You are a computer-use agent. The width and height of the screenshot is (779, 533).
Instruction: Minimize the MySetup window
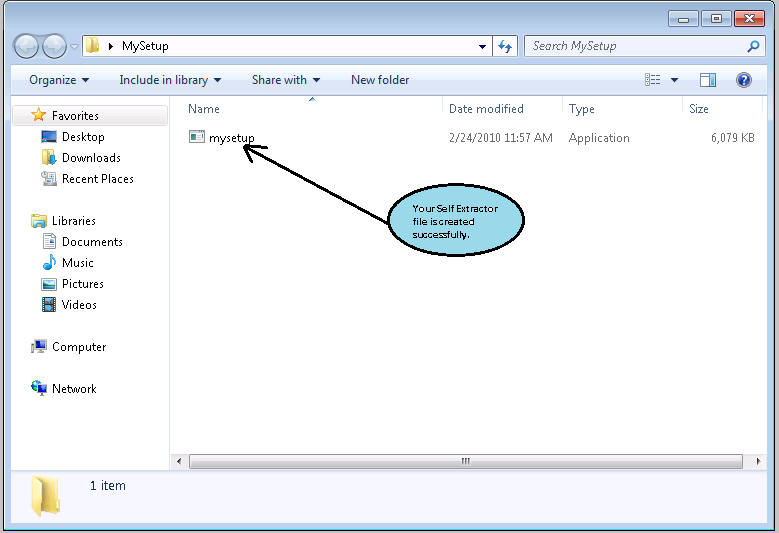(684, 19)
